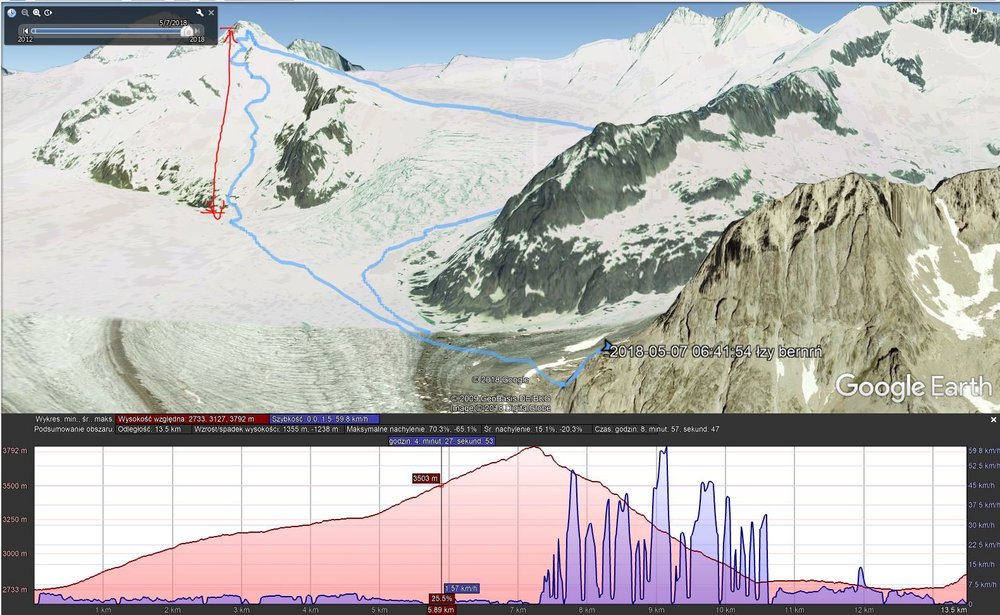Screen dimensions: 1000x615
Task: Click the elevation profile summit peak
Action: [x=534, y=448]
